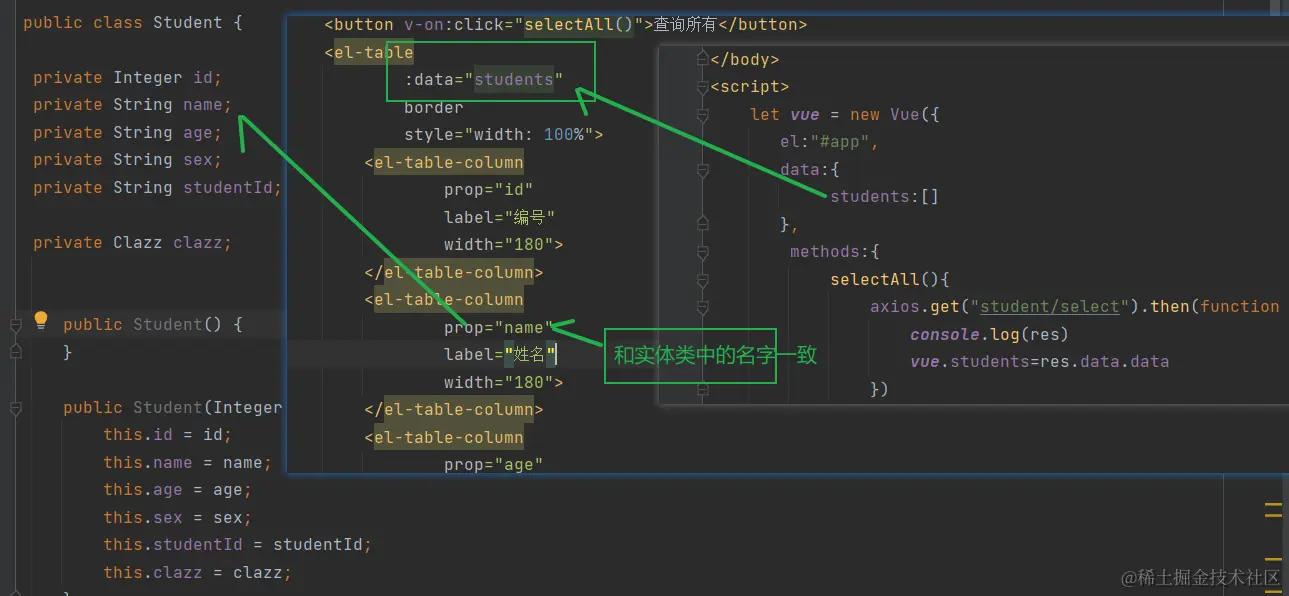Image resolution: width=1289 pixels, height=596 pixels.
Task: Select the line "private String sex;"
Action: 127,160
